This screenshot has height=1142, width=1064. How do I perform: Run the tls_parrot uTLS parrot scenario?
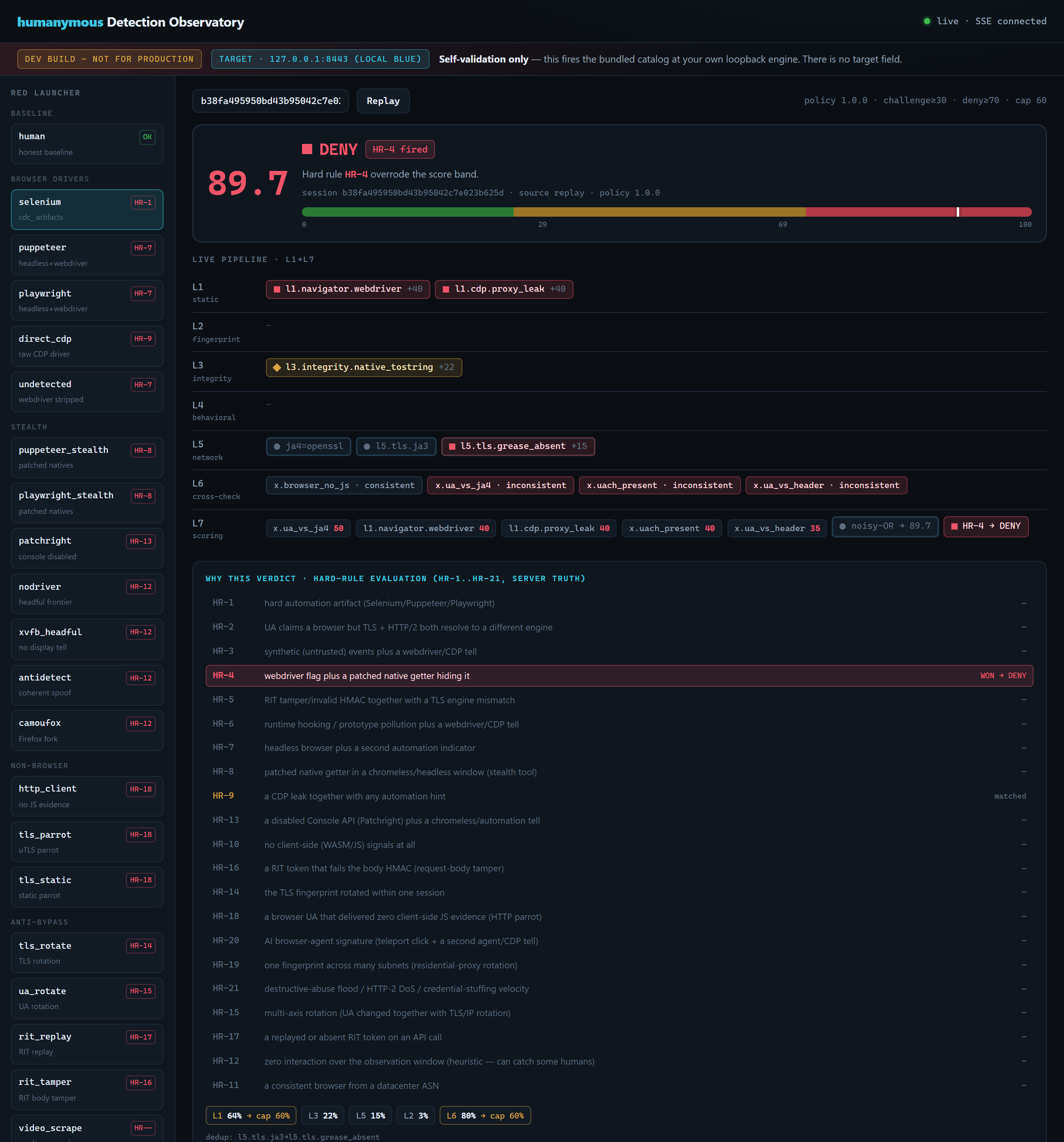(87, 842)
